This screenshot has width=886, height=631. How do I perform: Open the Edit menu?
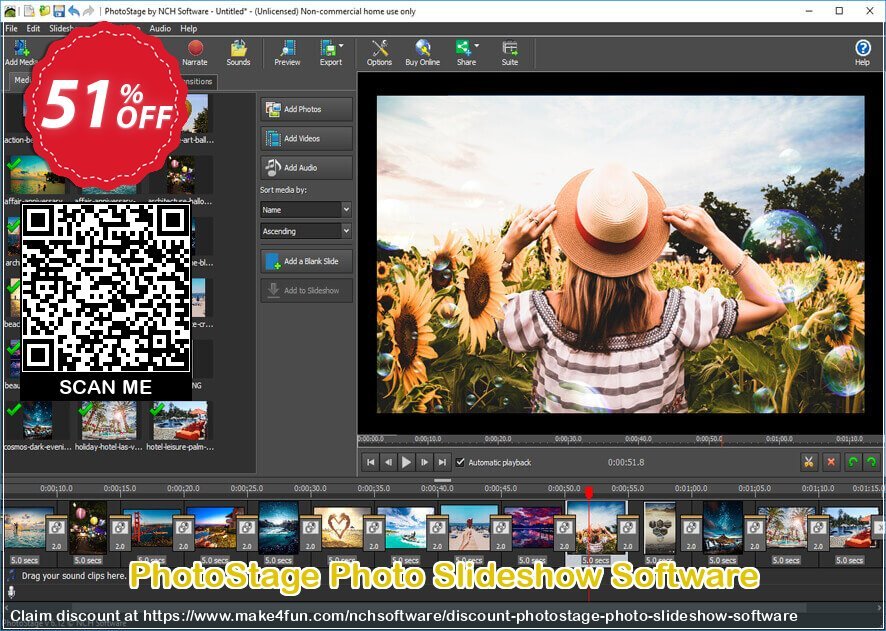pos(33,28)
